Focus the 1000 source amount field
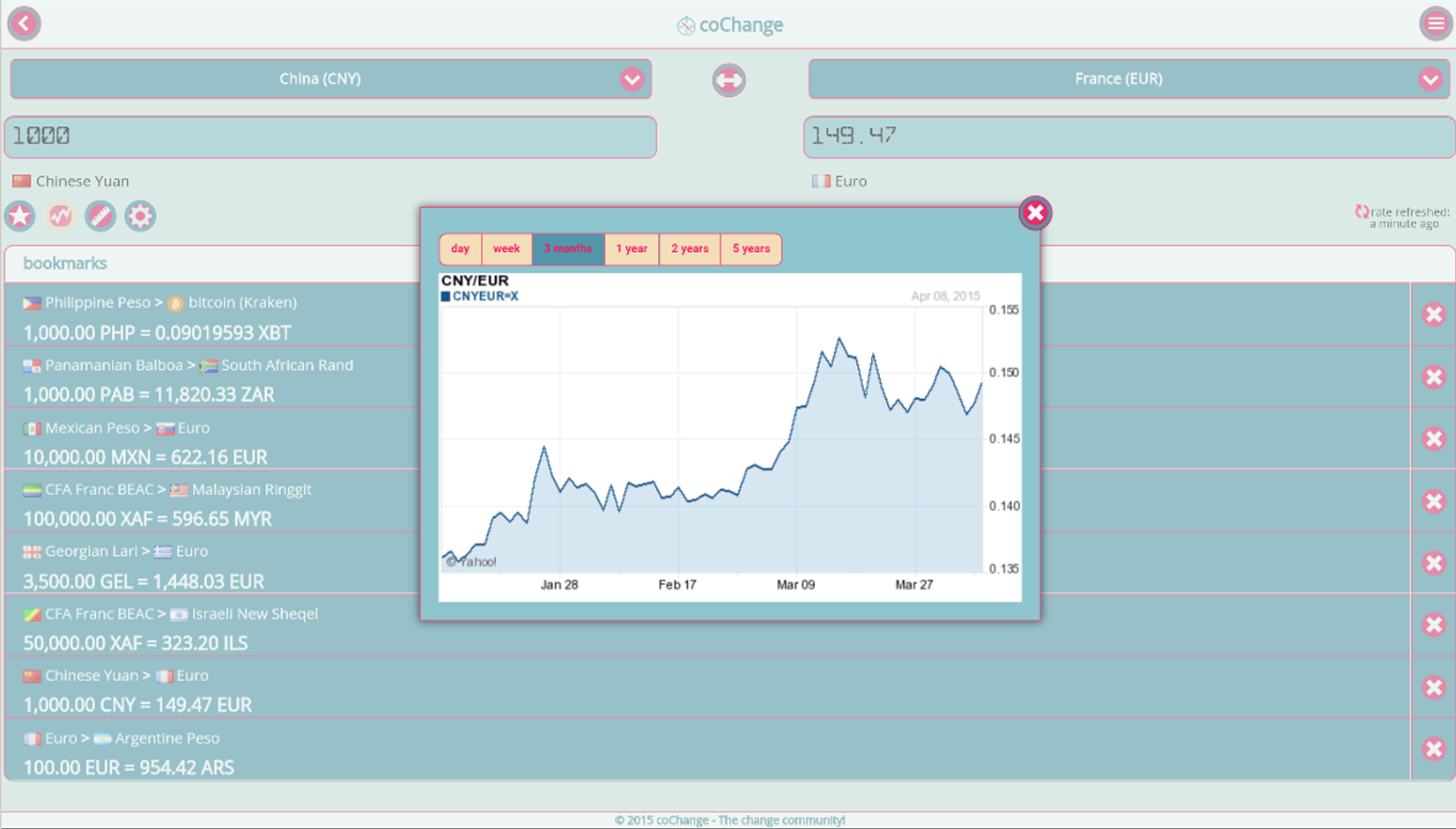The image size is (1456, 829). (330, 137)
